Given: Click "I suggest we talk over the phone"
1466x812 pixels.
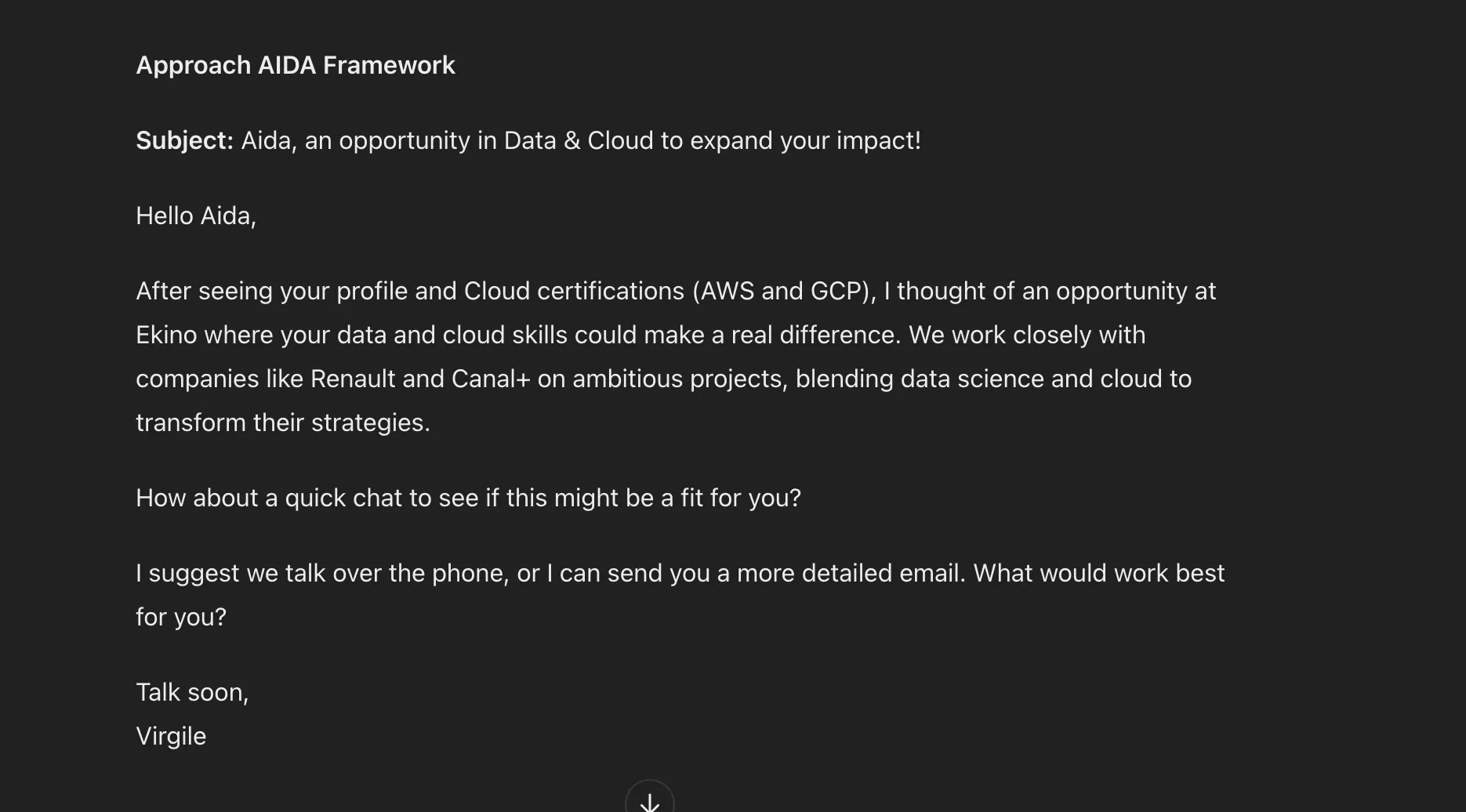Looking at the screenshot, I should point(321,573).
